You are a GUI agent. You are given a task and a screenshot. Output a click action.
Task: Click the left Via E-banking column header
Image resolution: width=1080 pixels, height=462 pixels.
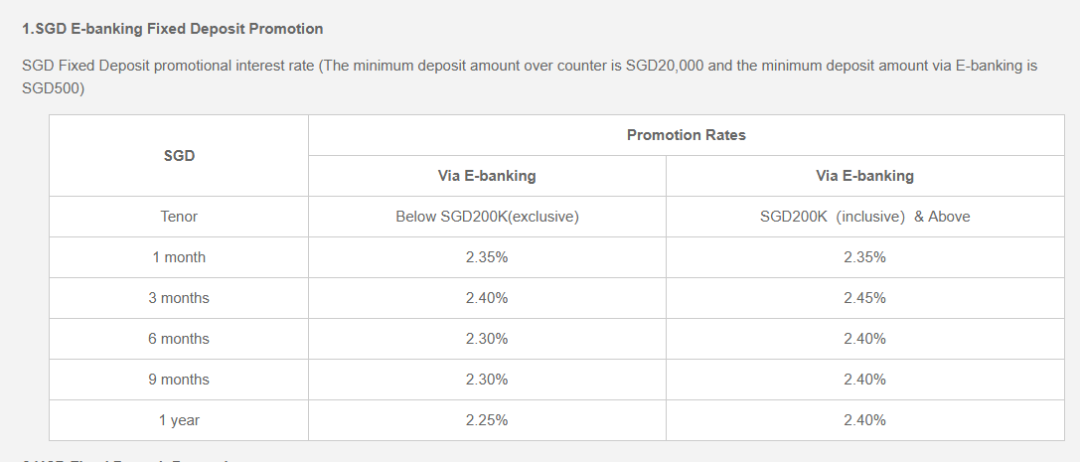[x=487, y=176]
